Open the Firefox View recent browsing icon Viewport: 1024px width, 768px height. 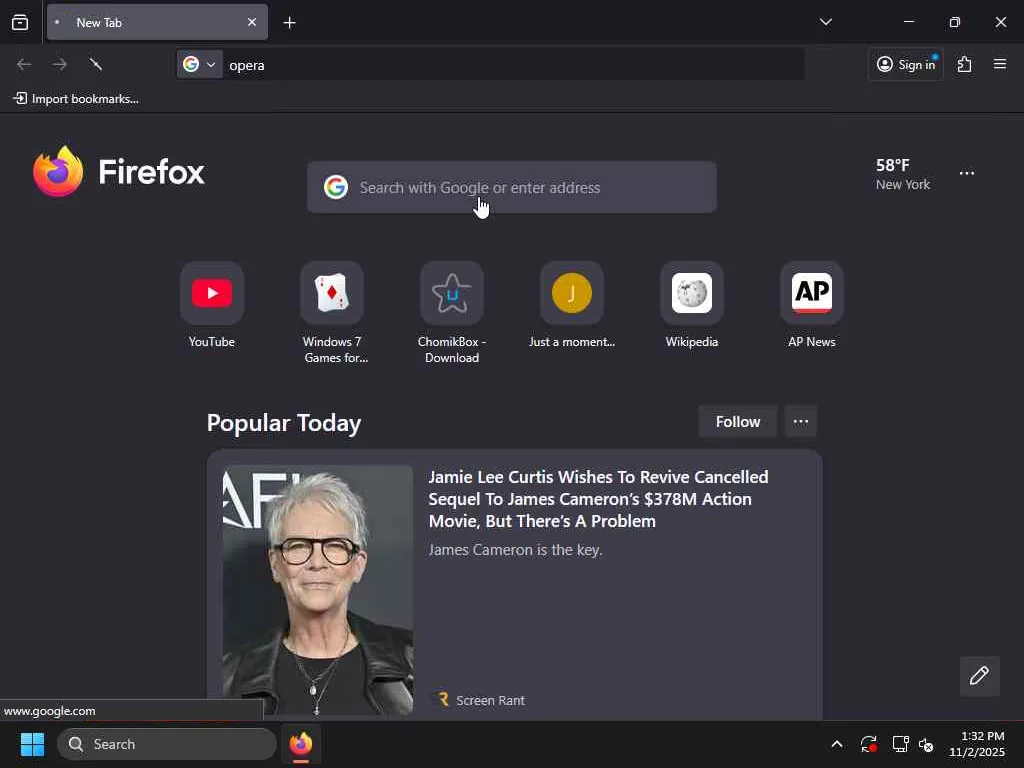[x=20, y=22]
